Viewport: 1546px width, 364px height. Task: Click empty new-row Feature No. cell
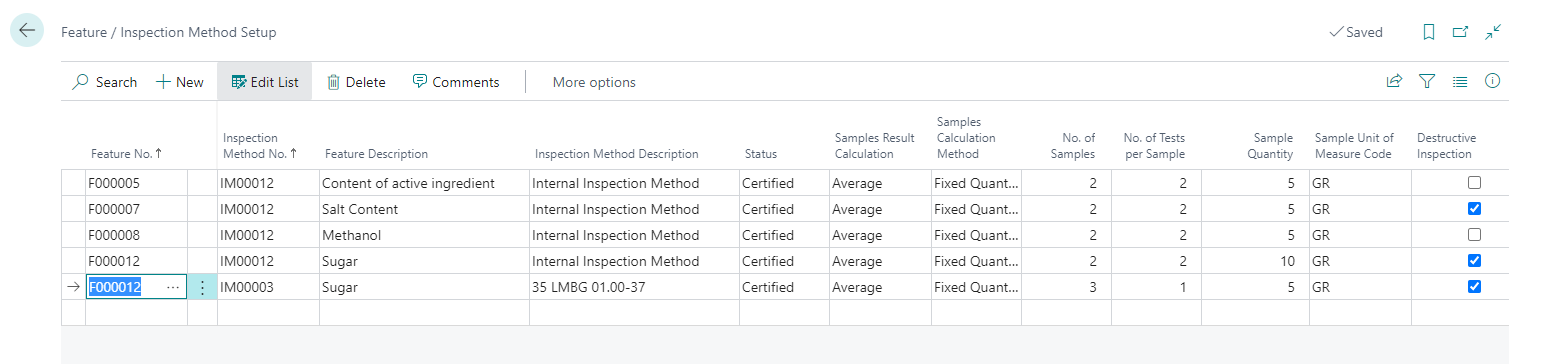pos(136,313)
